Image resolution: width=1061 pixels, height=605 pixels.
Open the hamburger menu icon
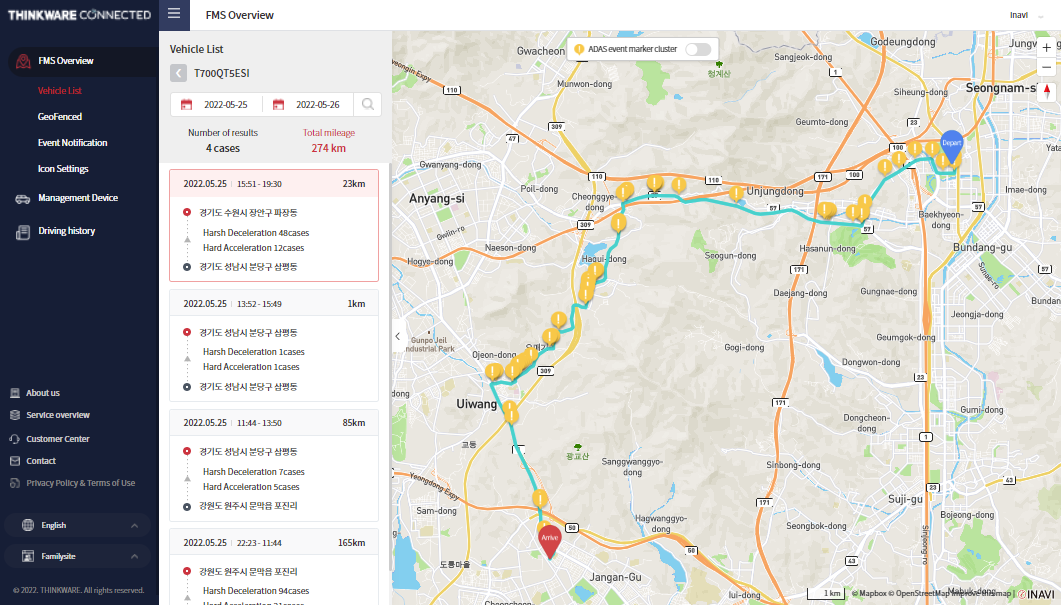[174, 14]
